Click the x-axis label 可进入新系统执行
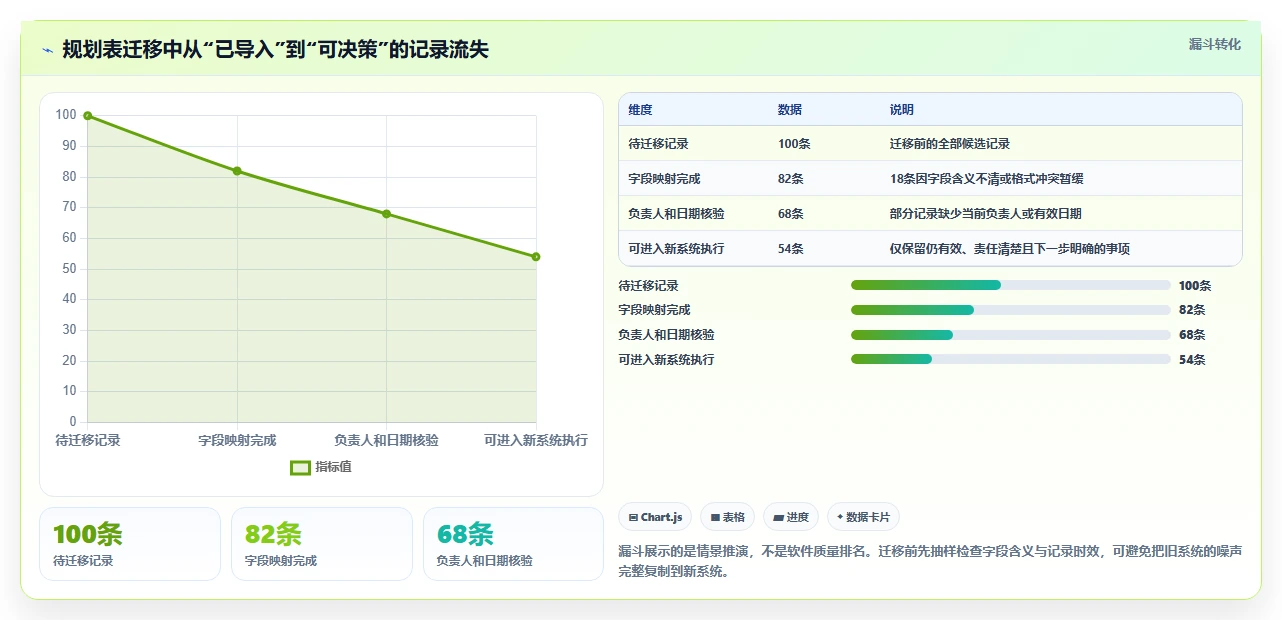1282x620 pixels. pyautogui.click(x=536, y=440)
